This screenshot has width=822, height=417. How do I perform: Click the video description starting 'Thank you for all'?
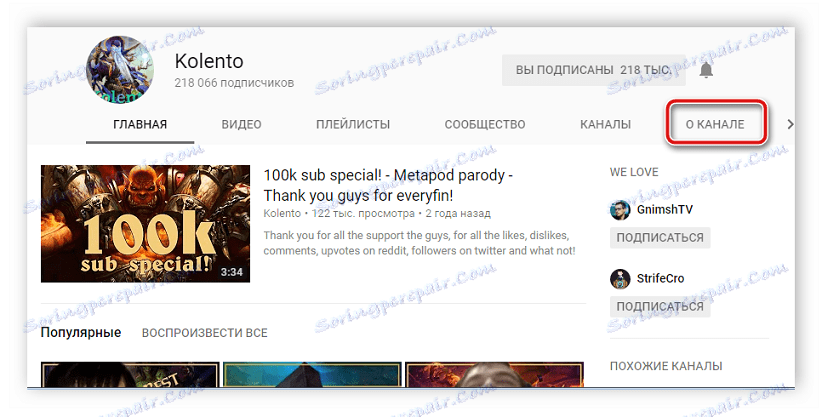click(x=419, y=243)
